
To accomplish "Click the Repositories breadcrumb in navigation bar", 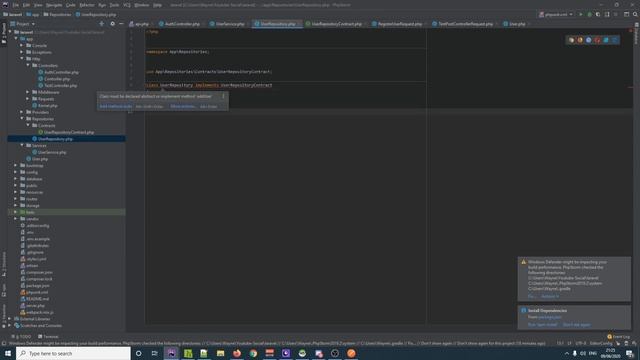I will click(x=60, y=15).
